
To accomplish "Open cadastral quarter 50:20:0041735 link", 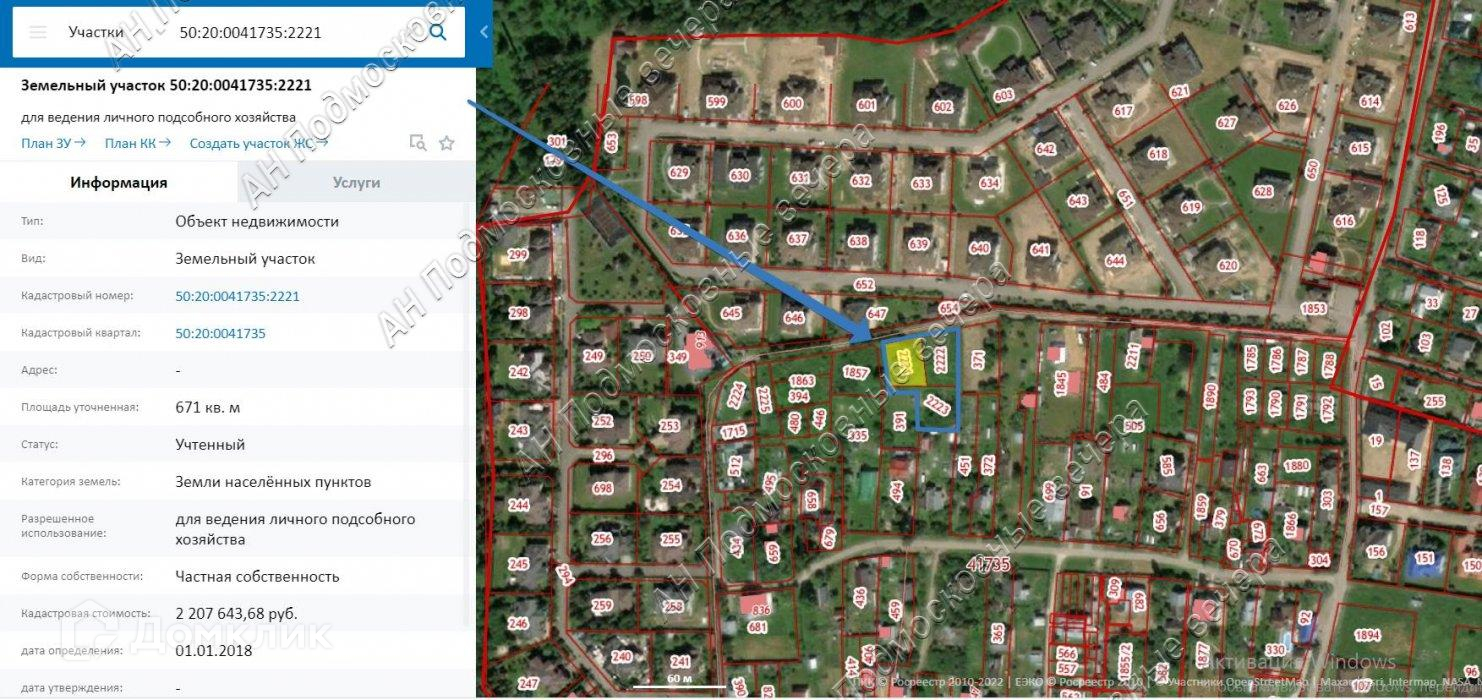I will click(x=220, y=333).
